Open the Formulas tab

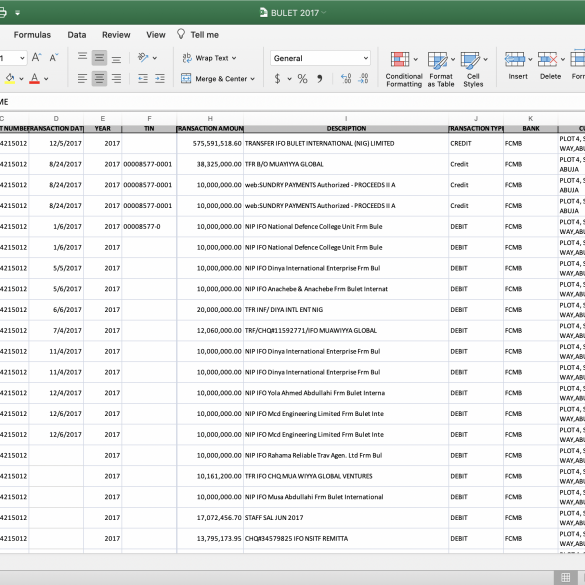click(32, 35)
